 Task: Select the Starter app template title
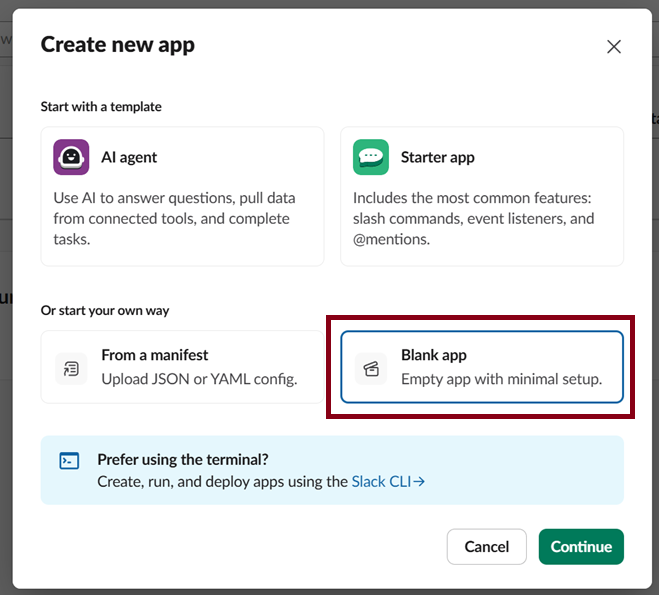[438, 157]
